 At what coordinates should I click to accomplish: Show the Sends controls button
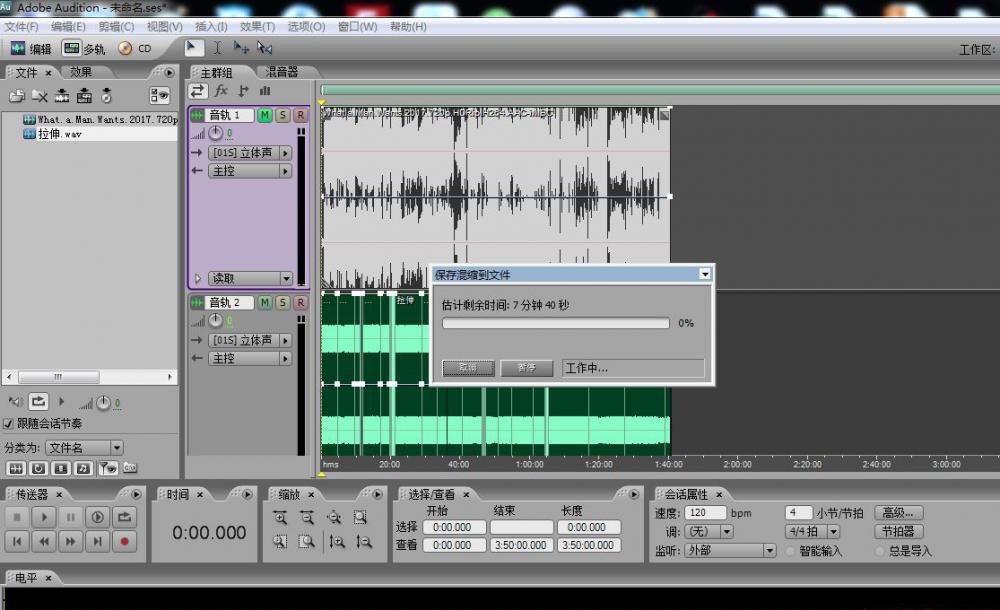click(243, 91)
